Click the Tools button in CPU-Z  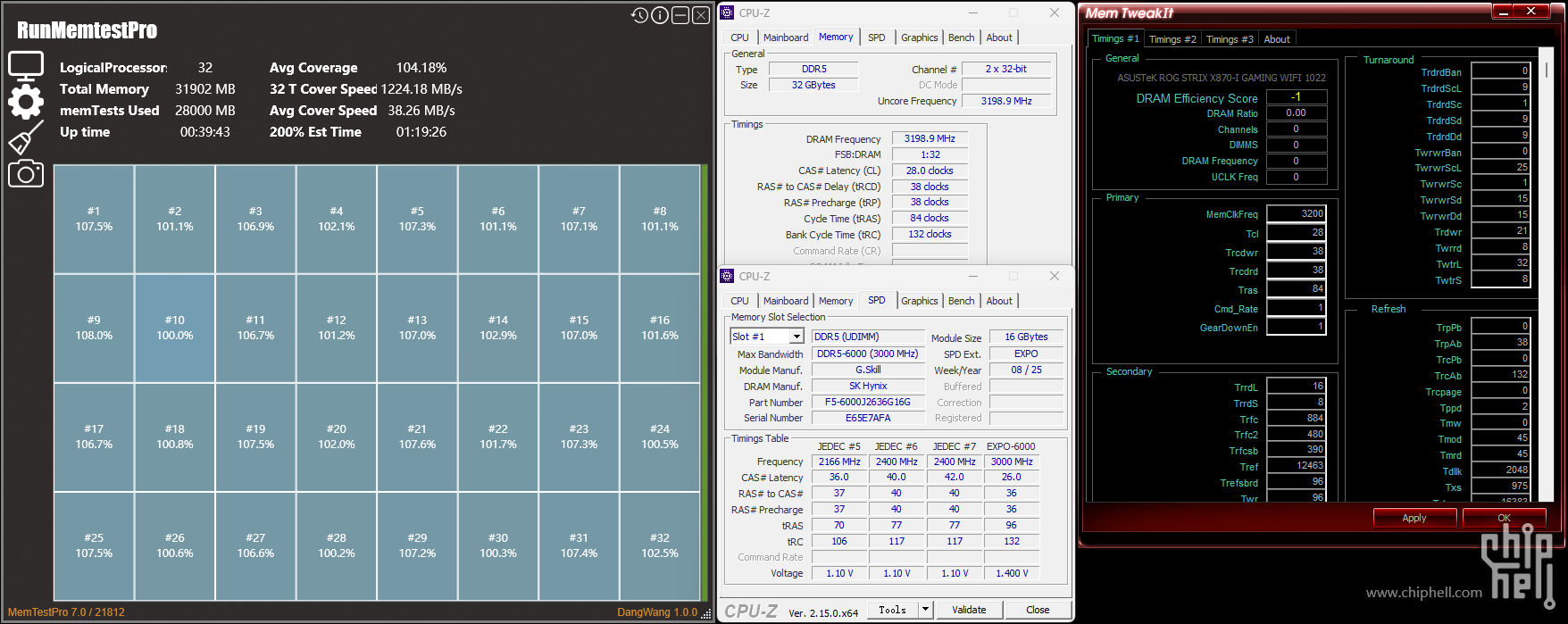tap(892, 610)
